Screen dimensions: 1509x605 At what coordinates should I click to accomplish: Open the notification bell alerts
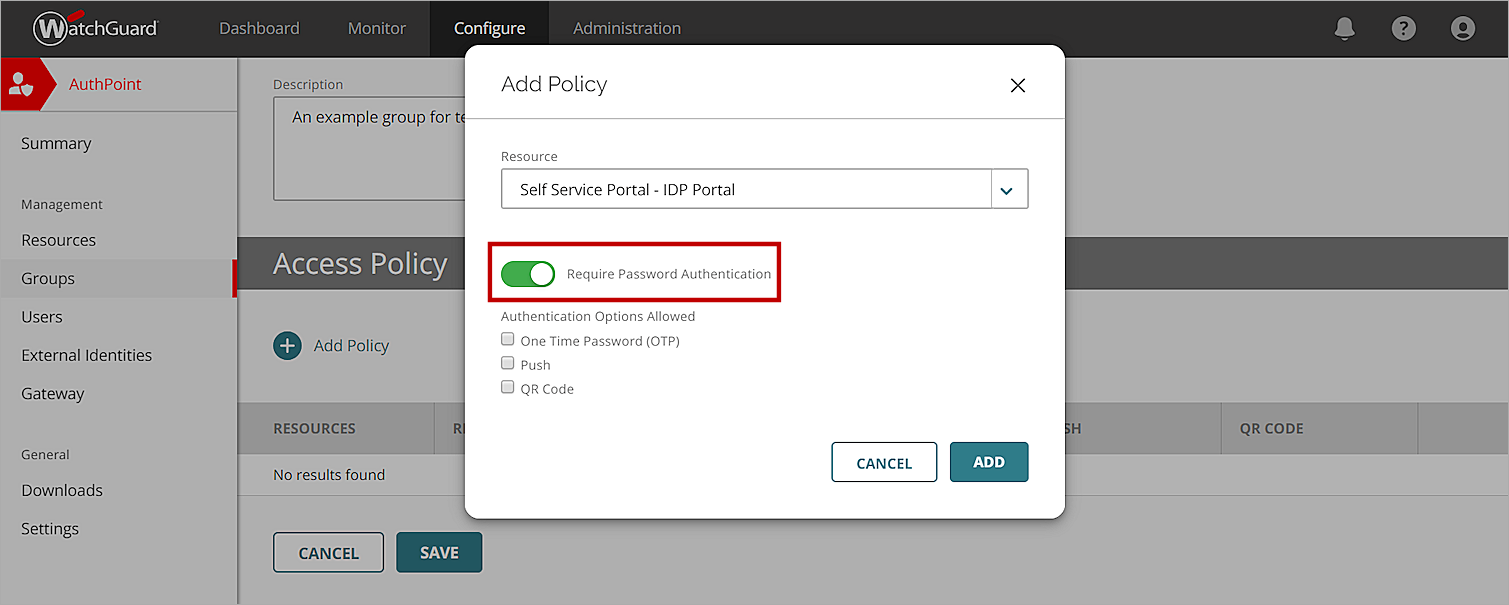click(x=1344, y=29)
